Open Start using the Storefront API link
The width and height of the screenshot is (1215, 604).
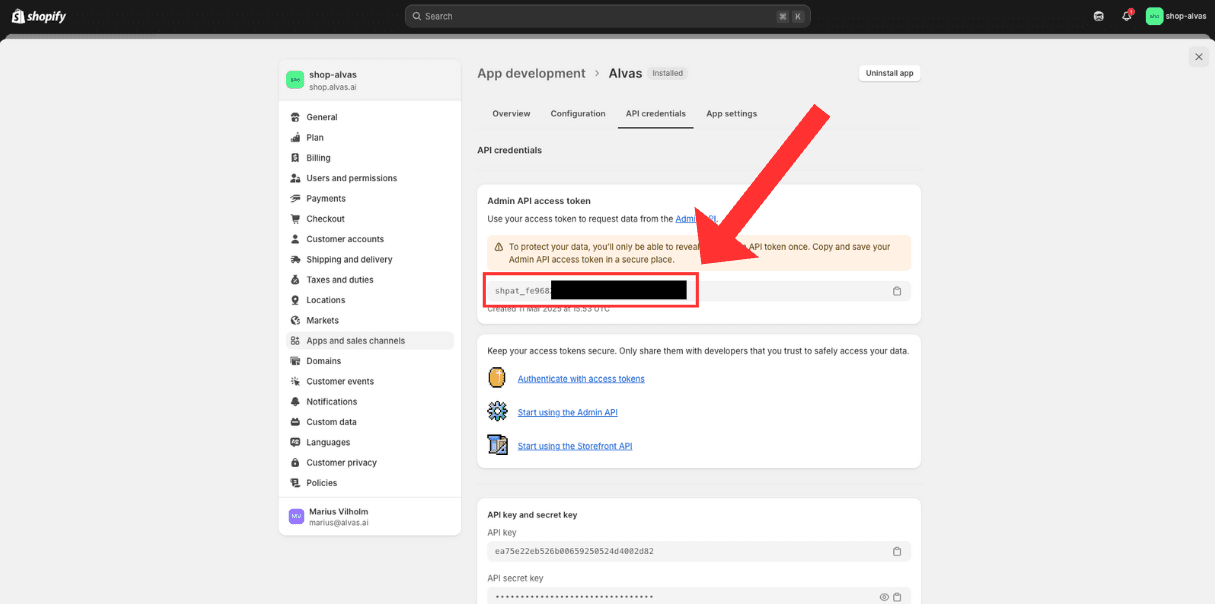click(x=575, y=446)
